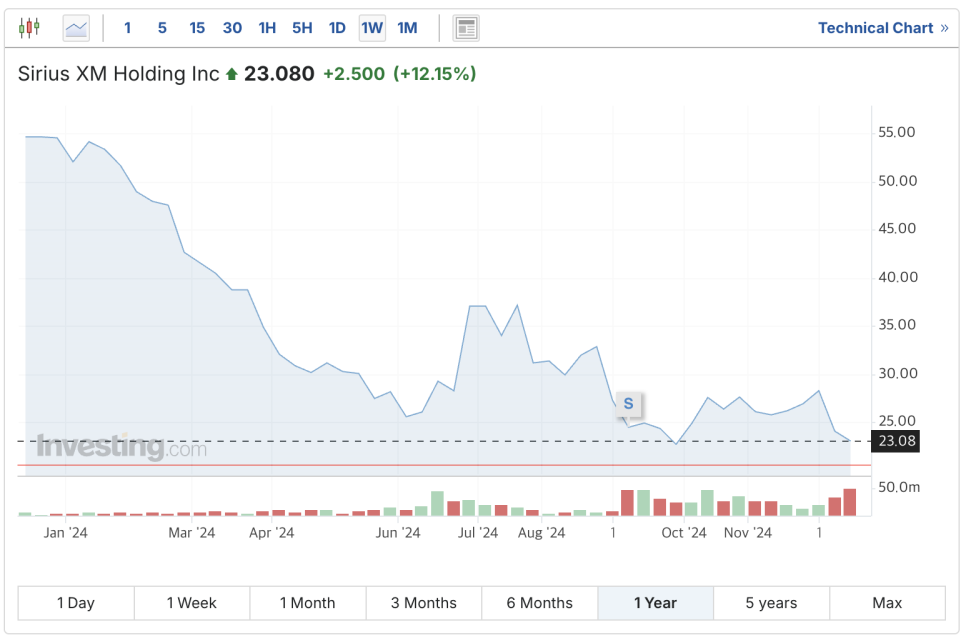Choose the 5H interval

(302, 28)
